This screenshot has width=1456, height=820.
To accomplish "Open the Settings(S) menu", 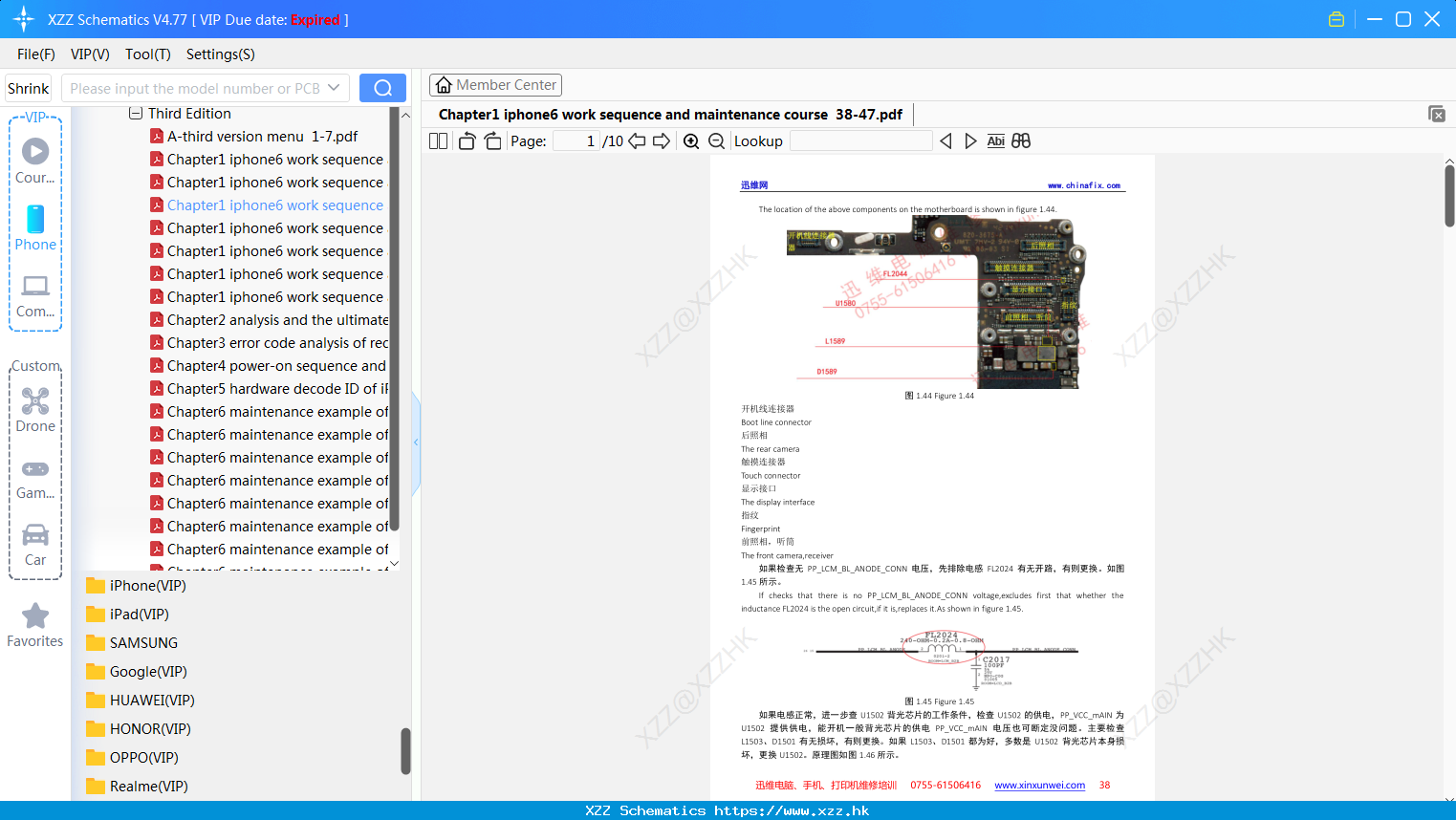I will [x=221, y=54].
